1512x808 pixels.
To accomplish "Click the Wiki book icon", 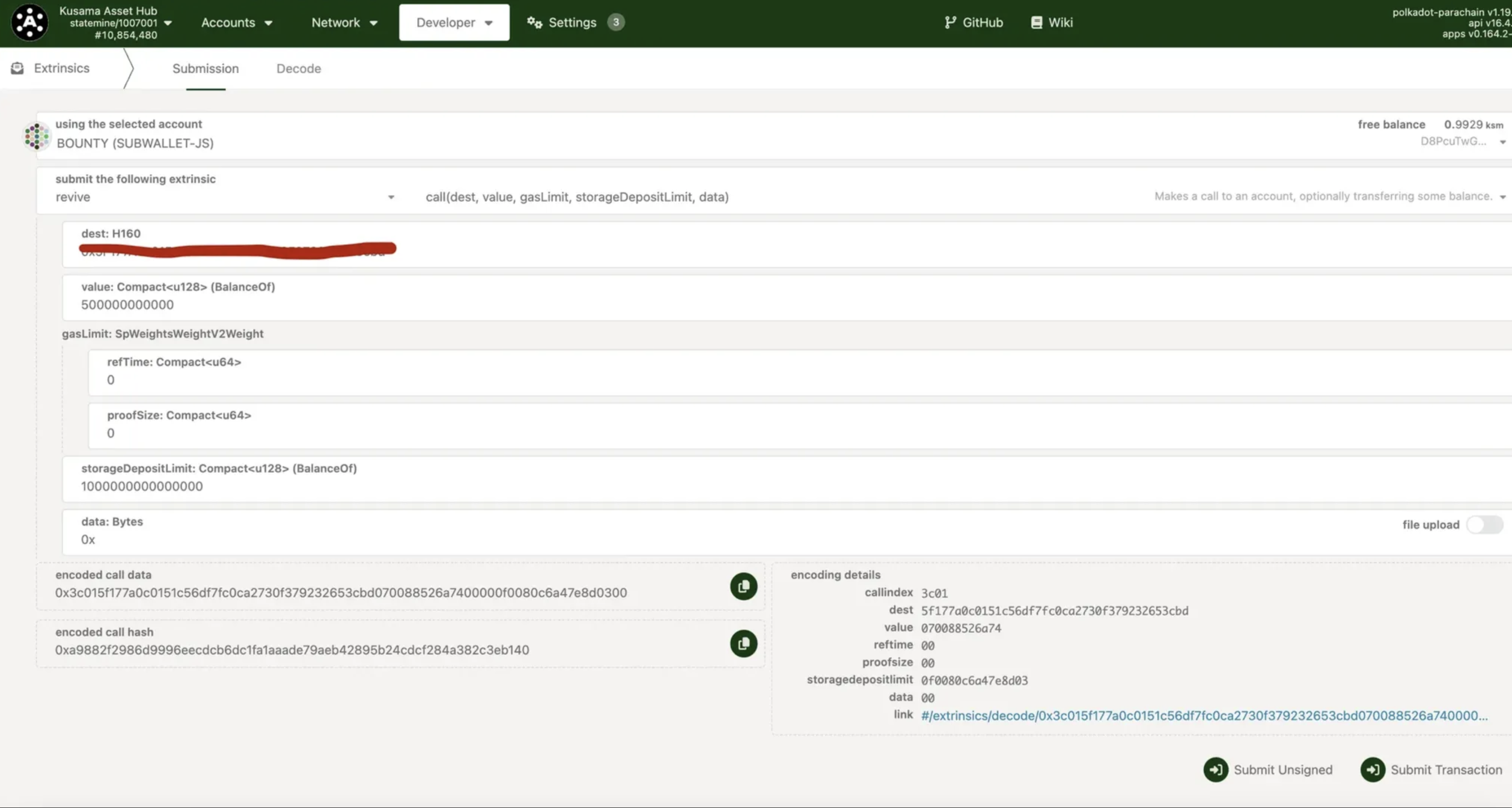I will click(x=1036, y=22).
